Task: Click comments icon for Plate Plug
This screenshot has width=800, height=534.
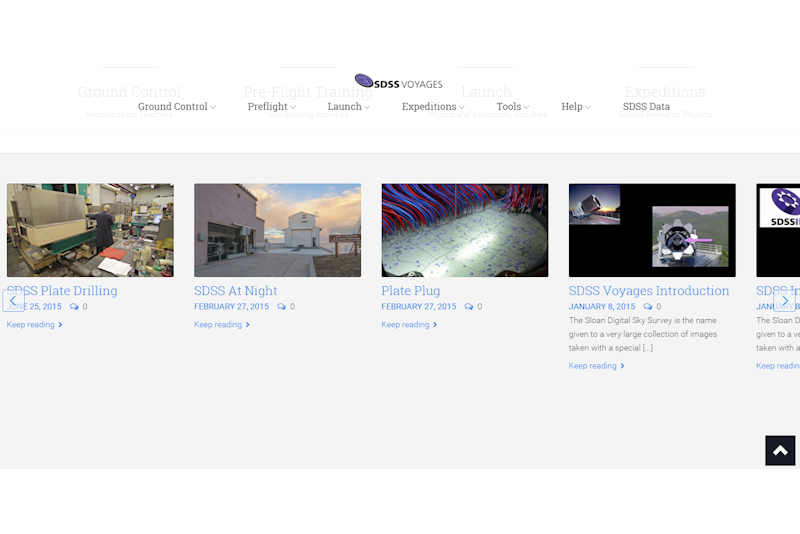Action: click(469, 307)
